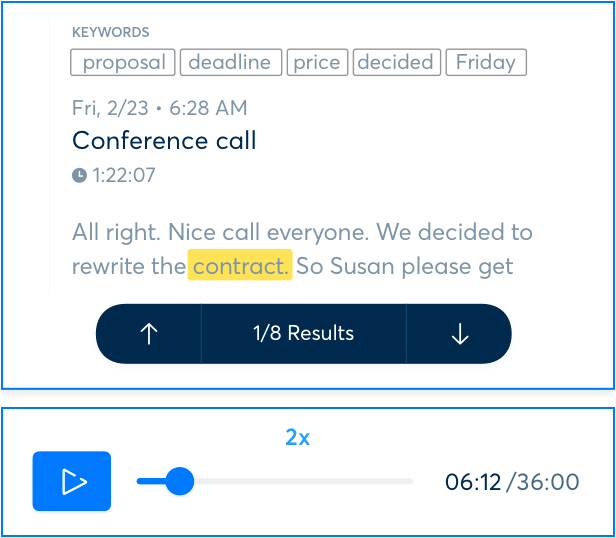Click the "All right. Nice call everyone." sentence
Image resolution: width=616 pixels, height=538 pixels.
click(x=221, y=232)
